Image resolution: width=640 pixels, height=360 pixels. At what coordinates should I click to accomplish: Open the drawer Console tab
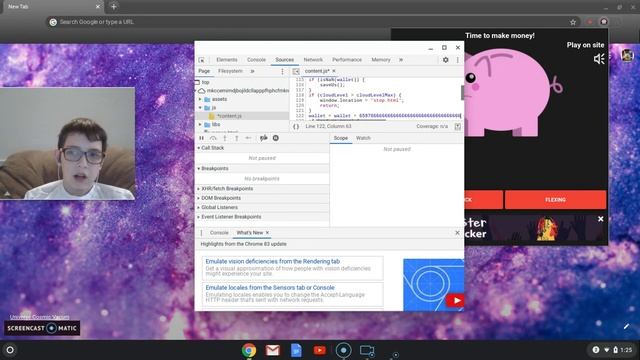tap(219, 233)
